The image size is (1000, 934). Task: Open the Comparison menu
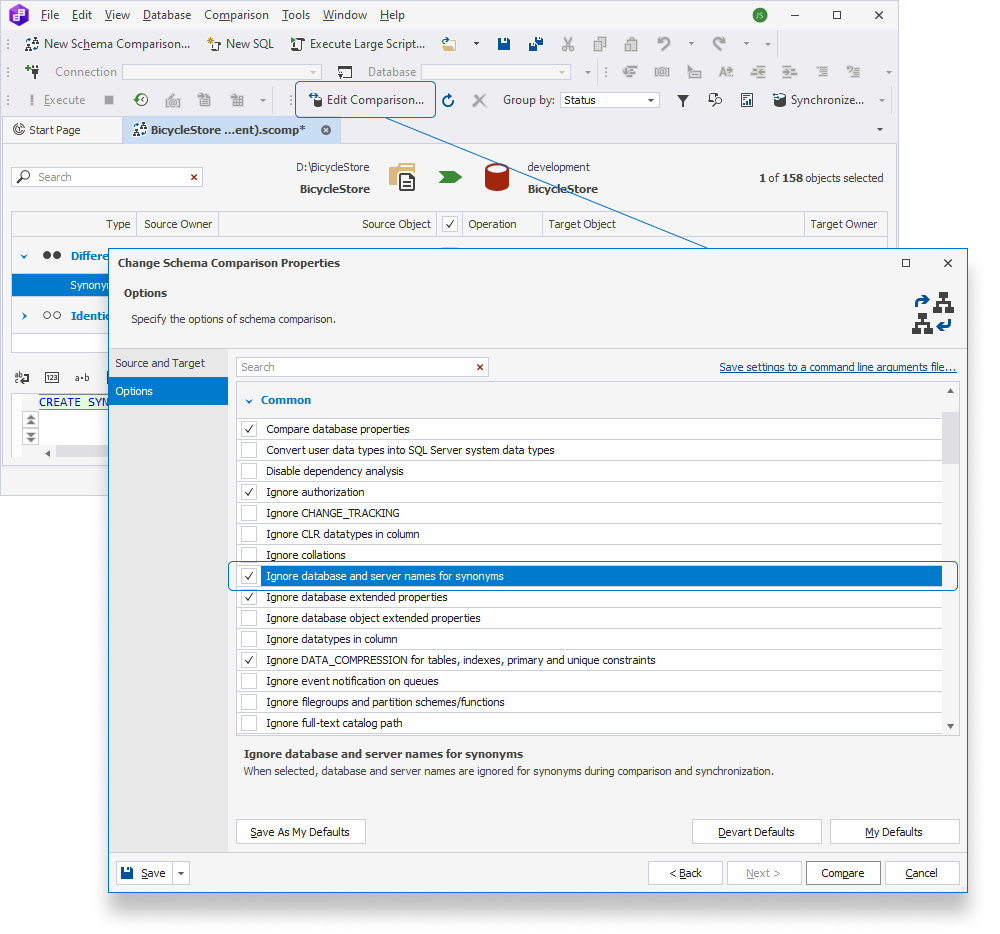coord(236,15)
